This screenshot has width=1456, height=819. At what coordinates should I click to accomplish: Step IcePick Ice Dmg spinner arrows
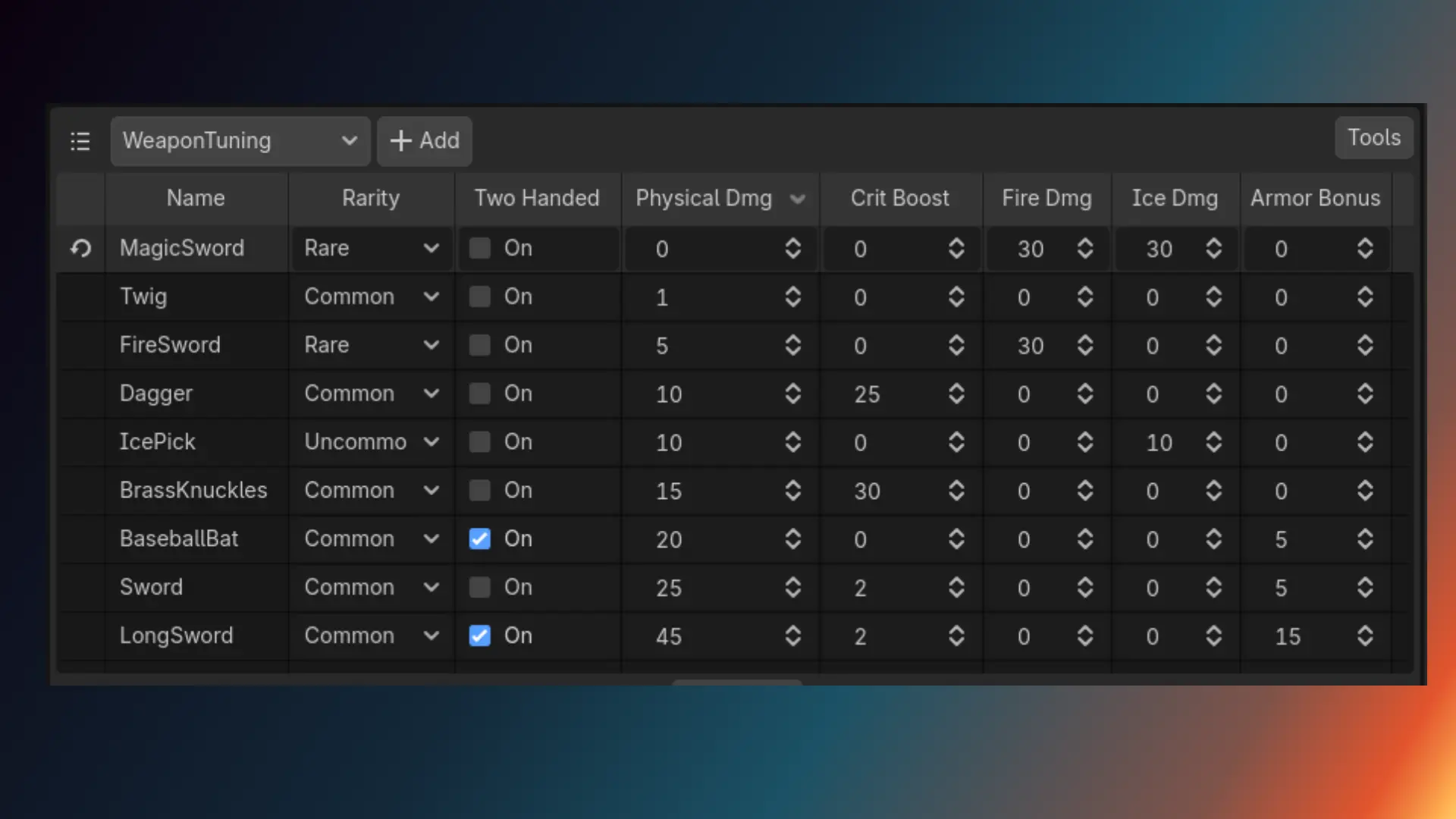pyautogui.click(x=1213, y=442)
